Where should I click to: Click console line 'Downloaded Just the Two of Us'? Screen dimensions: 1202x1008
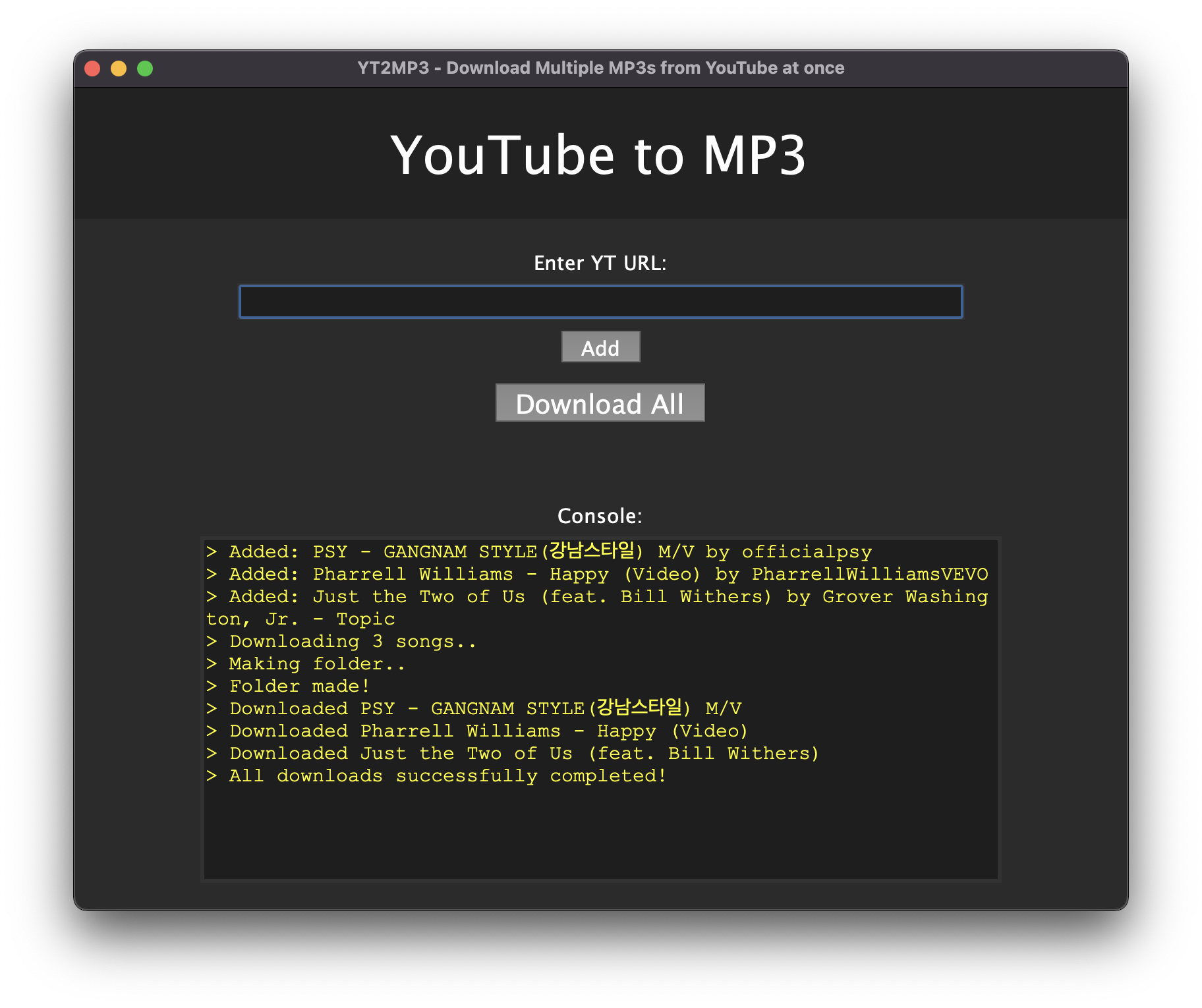click(x=513, y=753)
